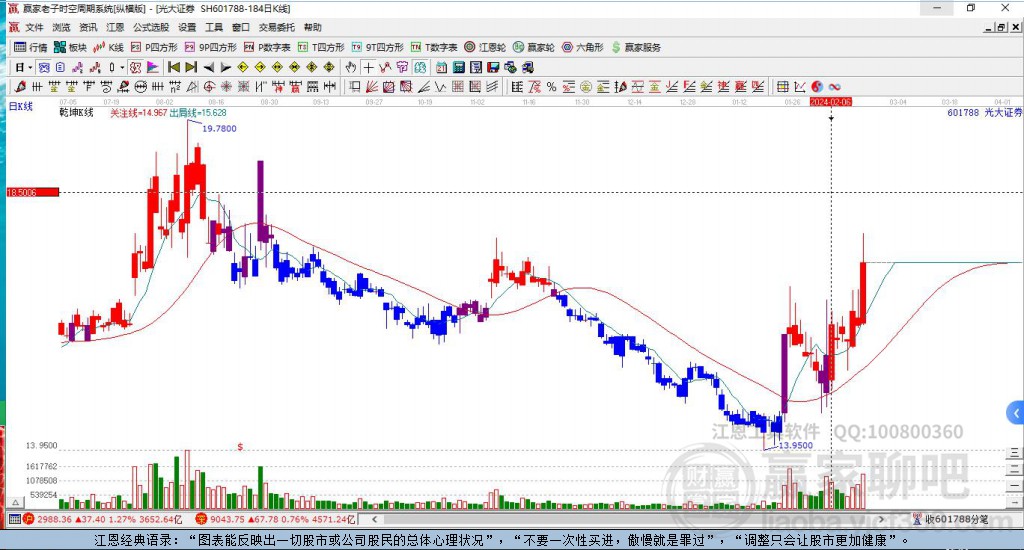Click the black left arrow icon
Image resolution: width=1024 pixels, height=550 pixels.
tap(208, 67)
